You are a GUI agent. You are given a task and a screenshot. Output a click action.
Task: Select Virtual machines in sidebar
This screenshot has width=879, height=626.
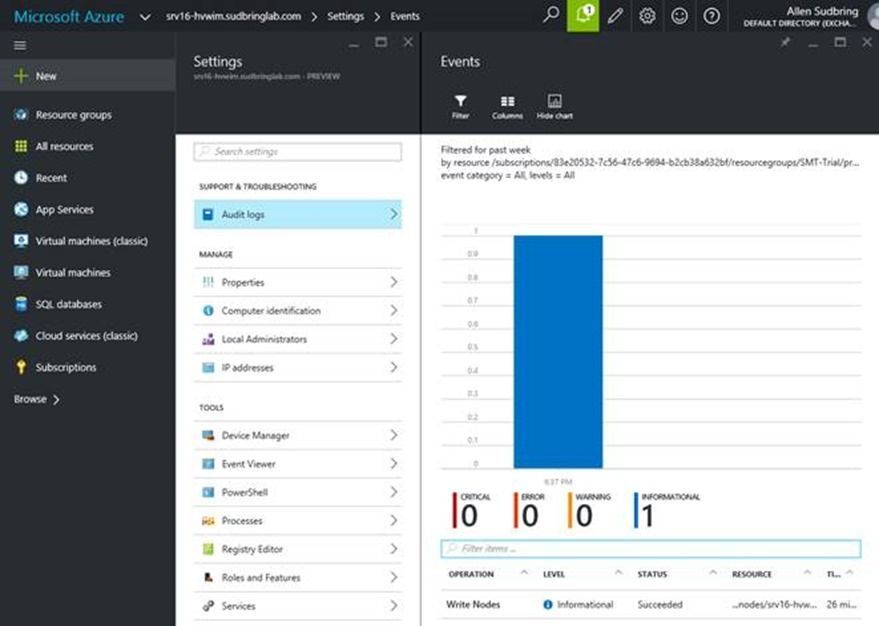click(x=73, y=273)
